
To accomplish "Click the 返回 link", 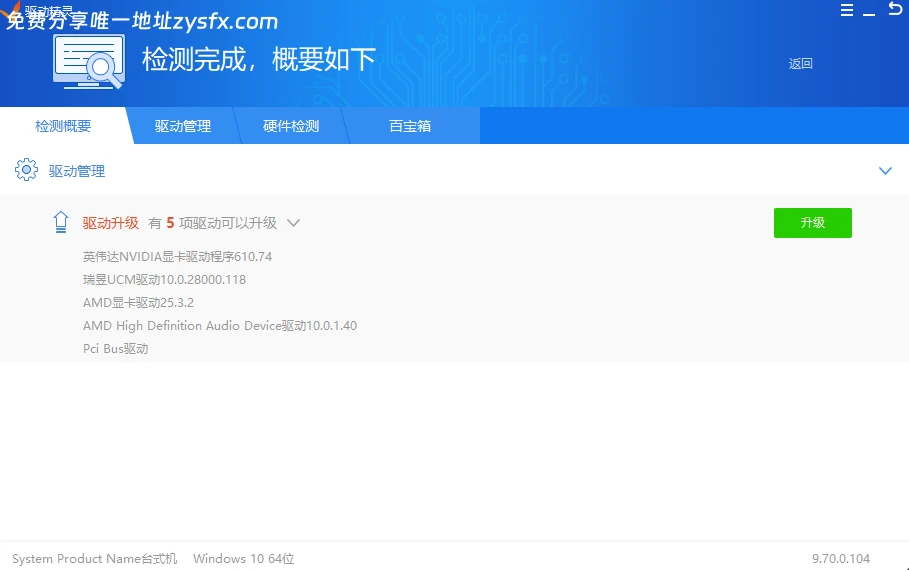I will (801, 64).
